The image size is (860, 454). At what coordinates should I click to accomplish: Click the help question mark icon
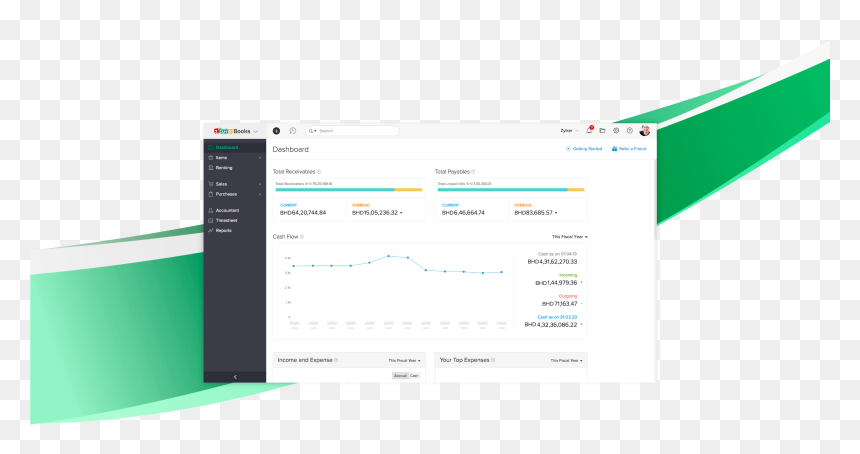tap(630, 130)
